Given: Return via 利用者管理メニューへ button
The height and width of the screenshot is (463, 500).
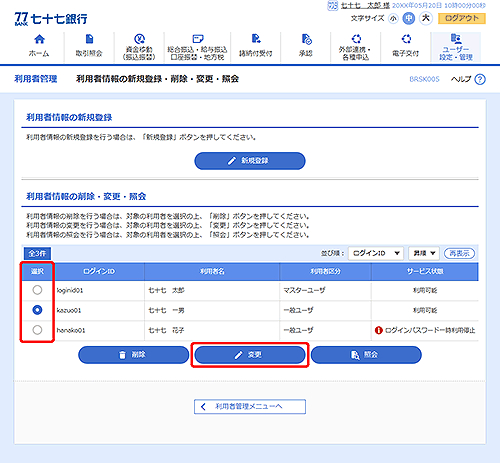Looking at the screenshot, I should tap(250, 407).
